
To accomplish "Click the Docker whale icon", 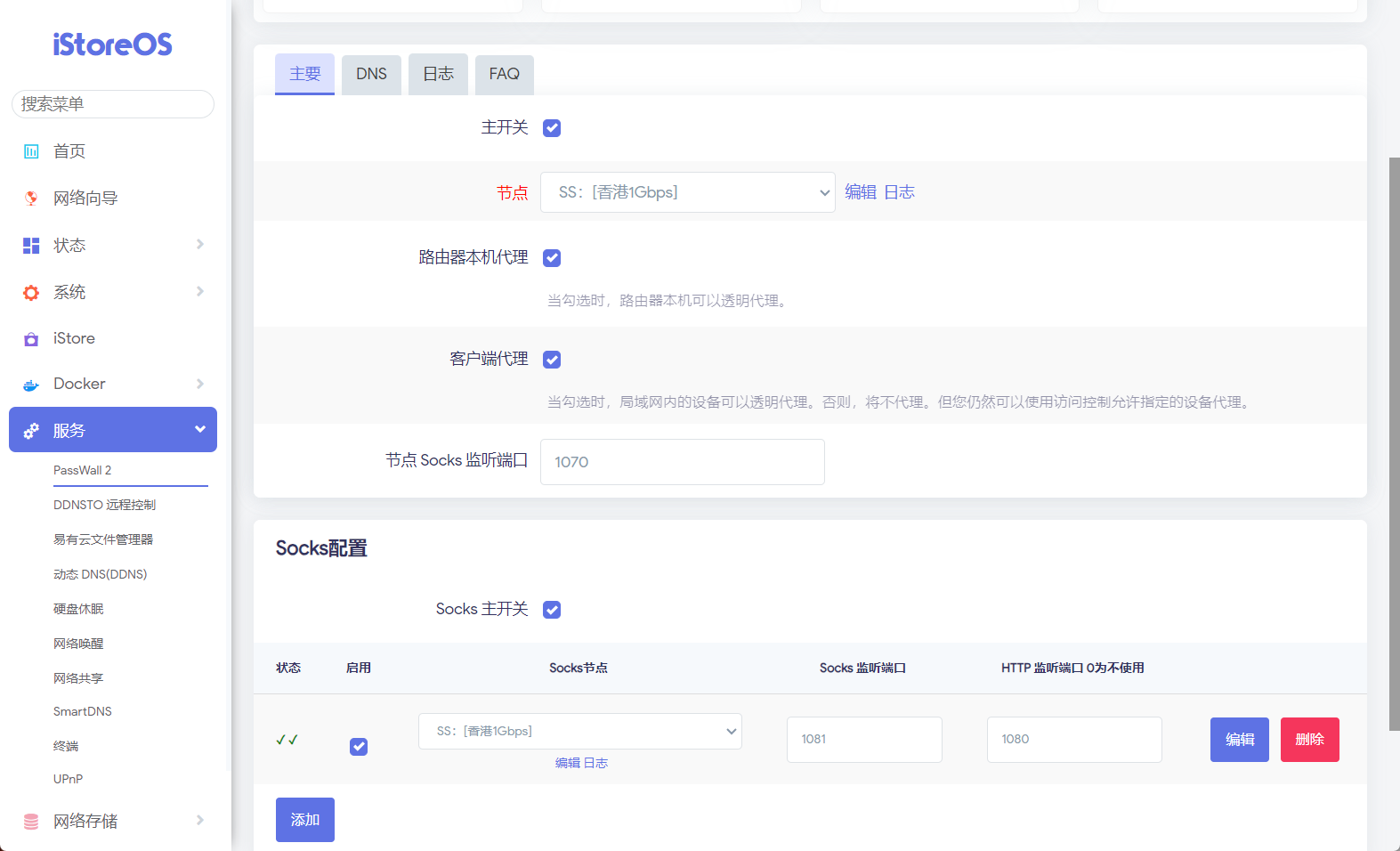I will tap(31, 385).
